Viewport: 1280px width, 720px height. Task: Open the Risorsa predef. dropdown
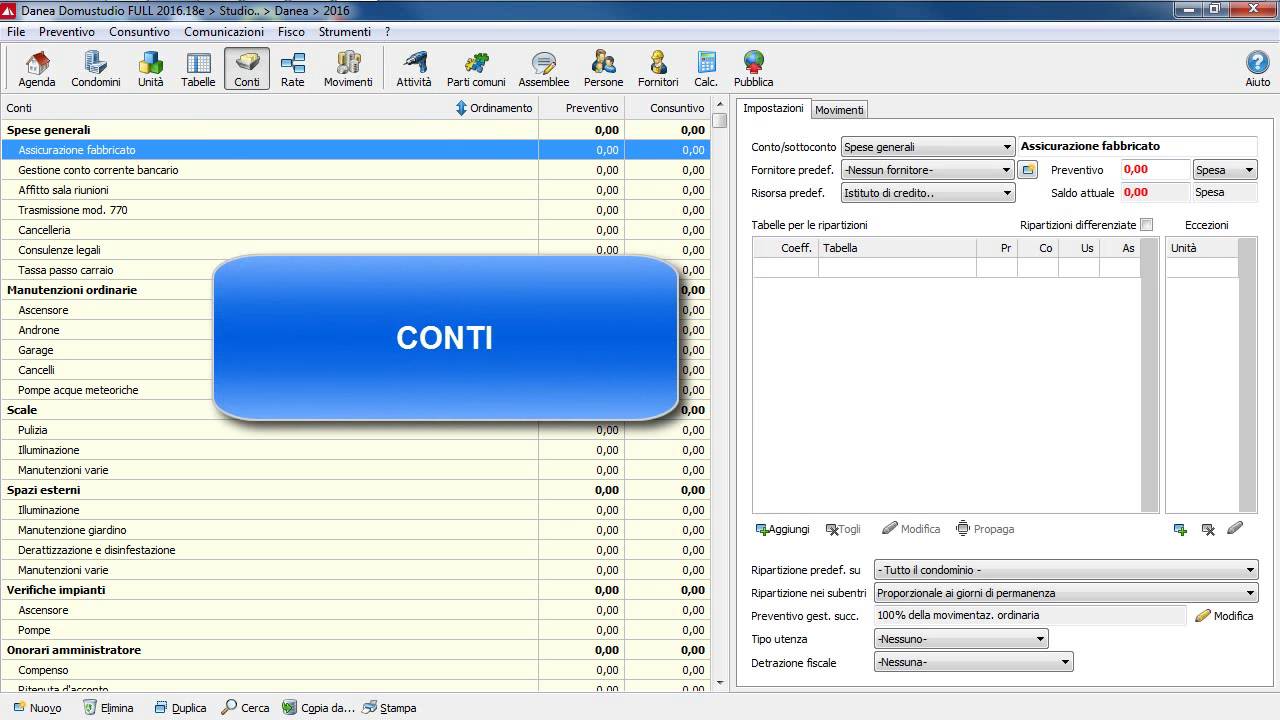[x=928, y=193]
